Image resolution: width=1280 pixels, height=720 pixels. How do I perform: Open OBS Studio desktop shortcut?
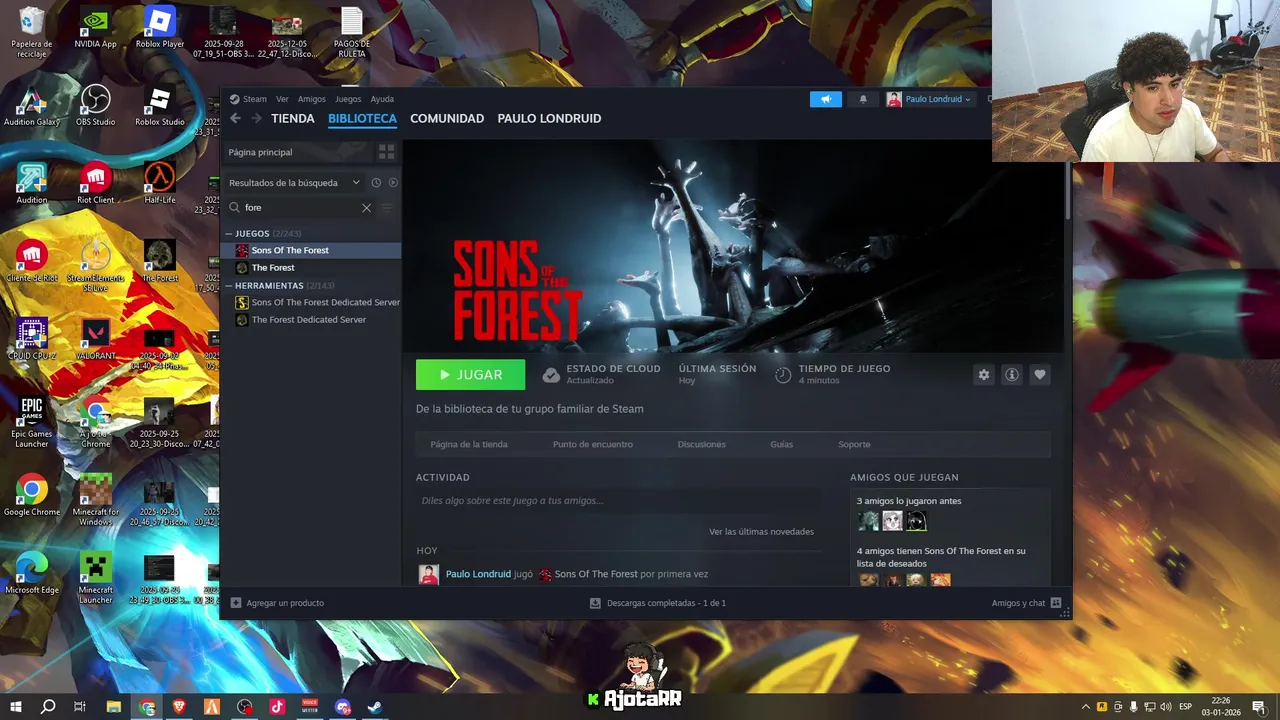(x=96, y=105)
